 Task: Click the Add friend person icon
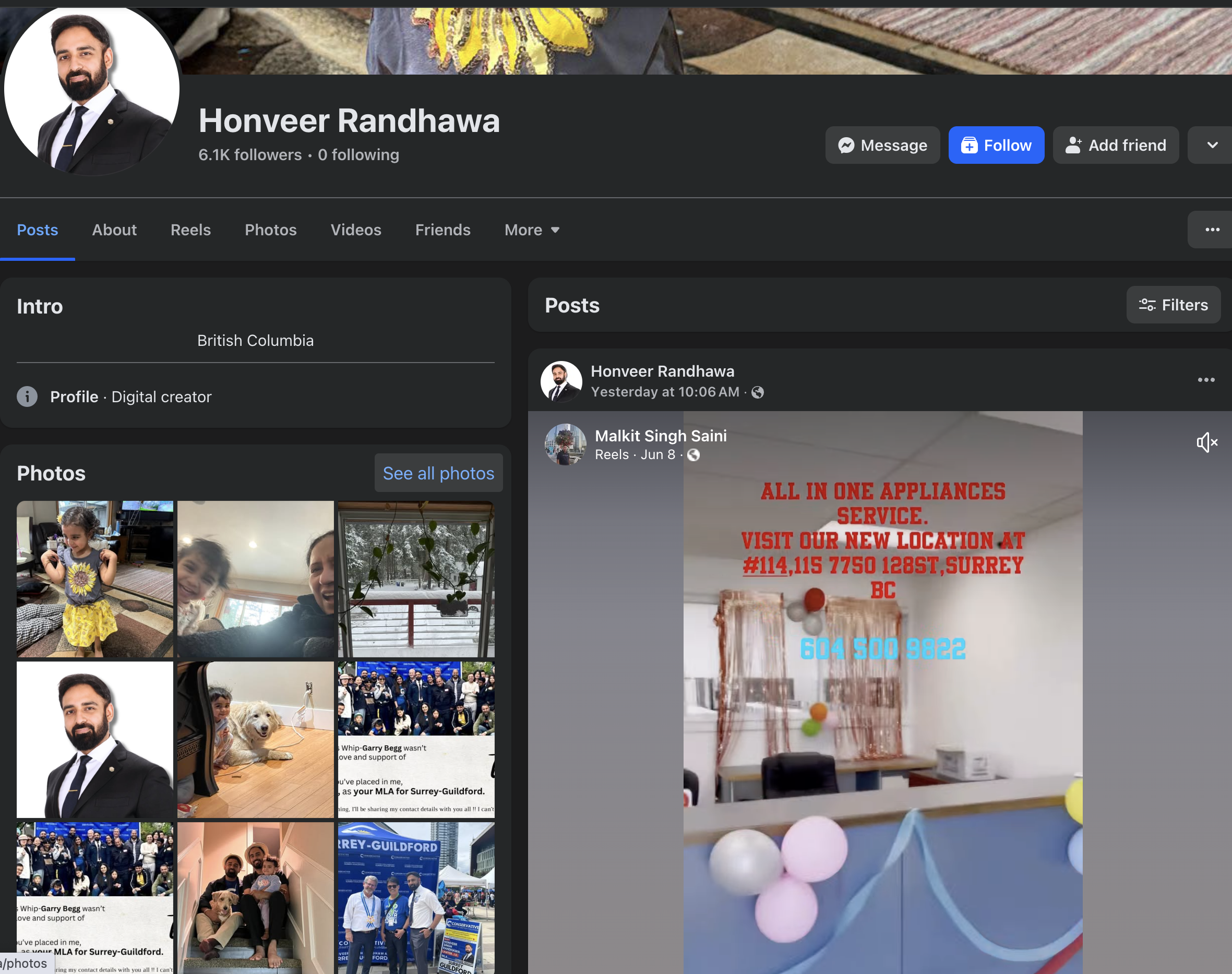(x=1073, y=146)
